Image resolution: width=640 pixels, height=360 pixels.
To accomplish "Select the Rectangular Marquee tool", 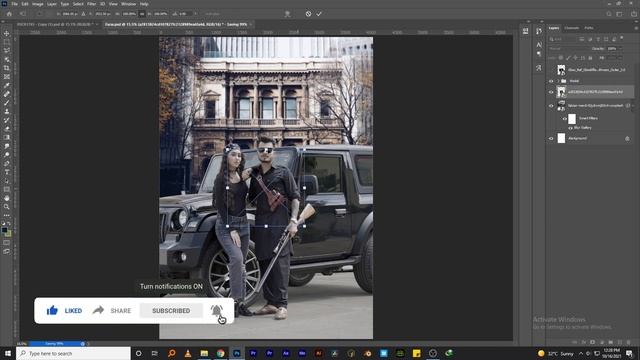I will coord(7,42).
